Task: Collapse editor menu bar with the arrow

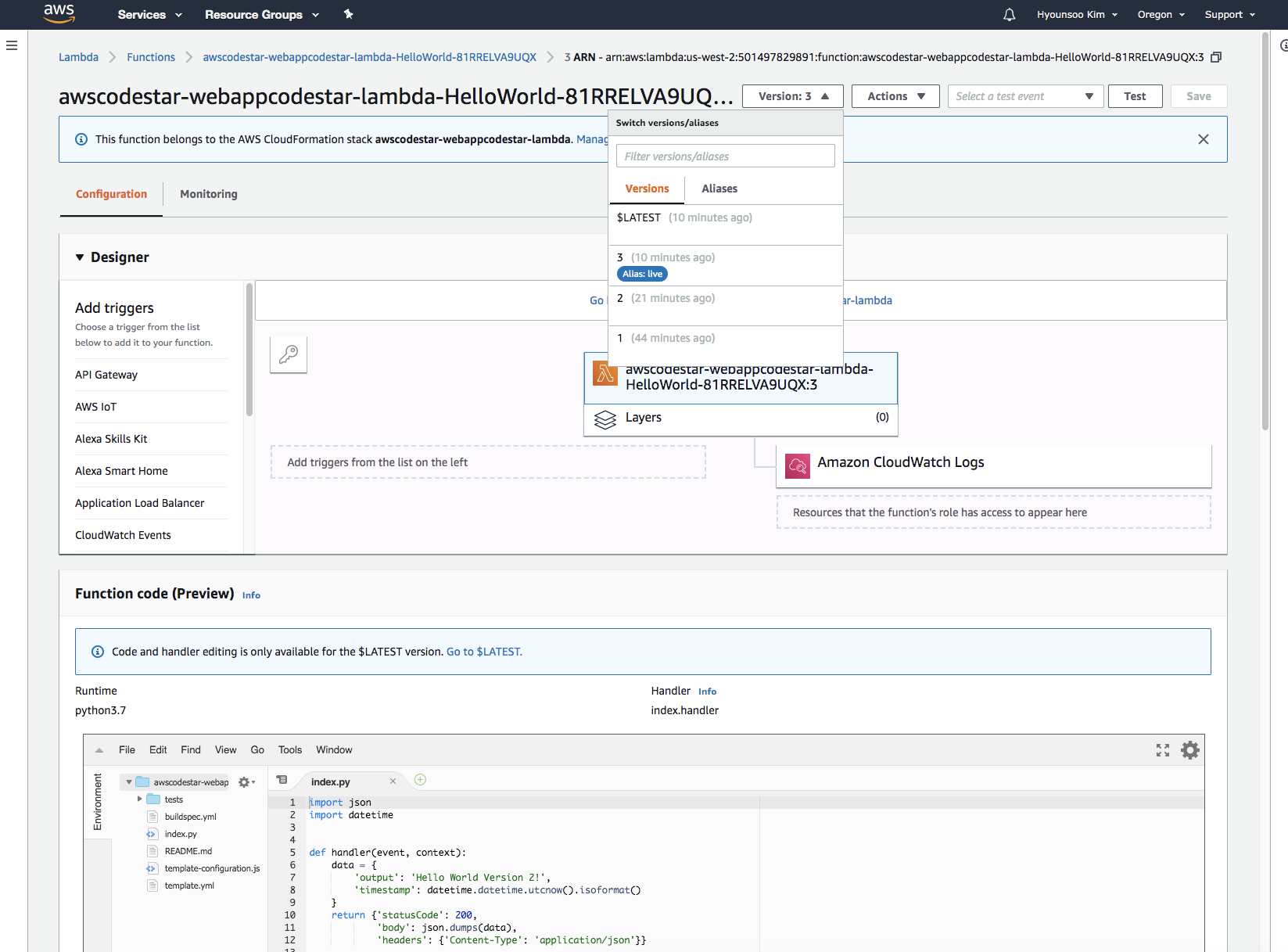Action: (99, 750)
